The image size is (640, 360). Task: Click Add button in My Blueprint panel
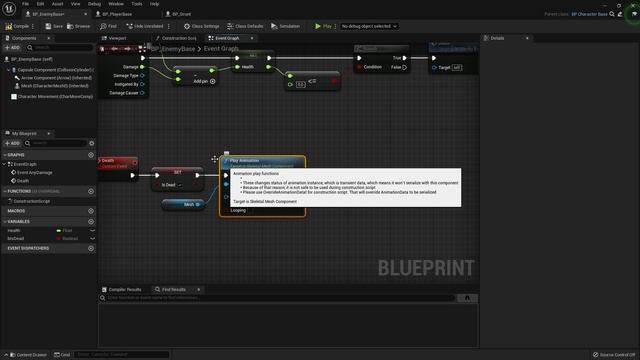[x=12, y=143]
